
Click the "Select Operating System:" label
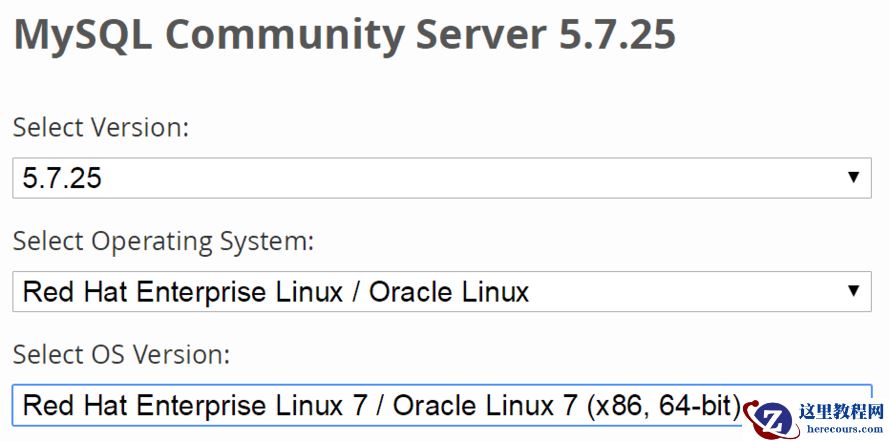click(x=165, y=241)
